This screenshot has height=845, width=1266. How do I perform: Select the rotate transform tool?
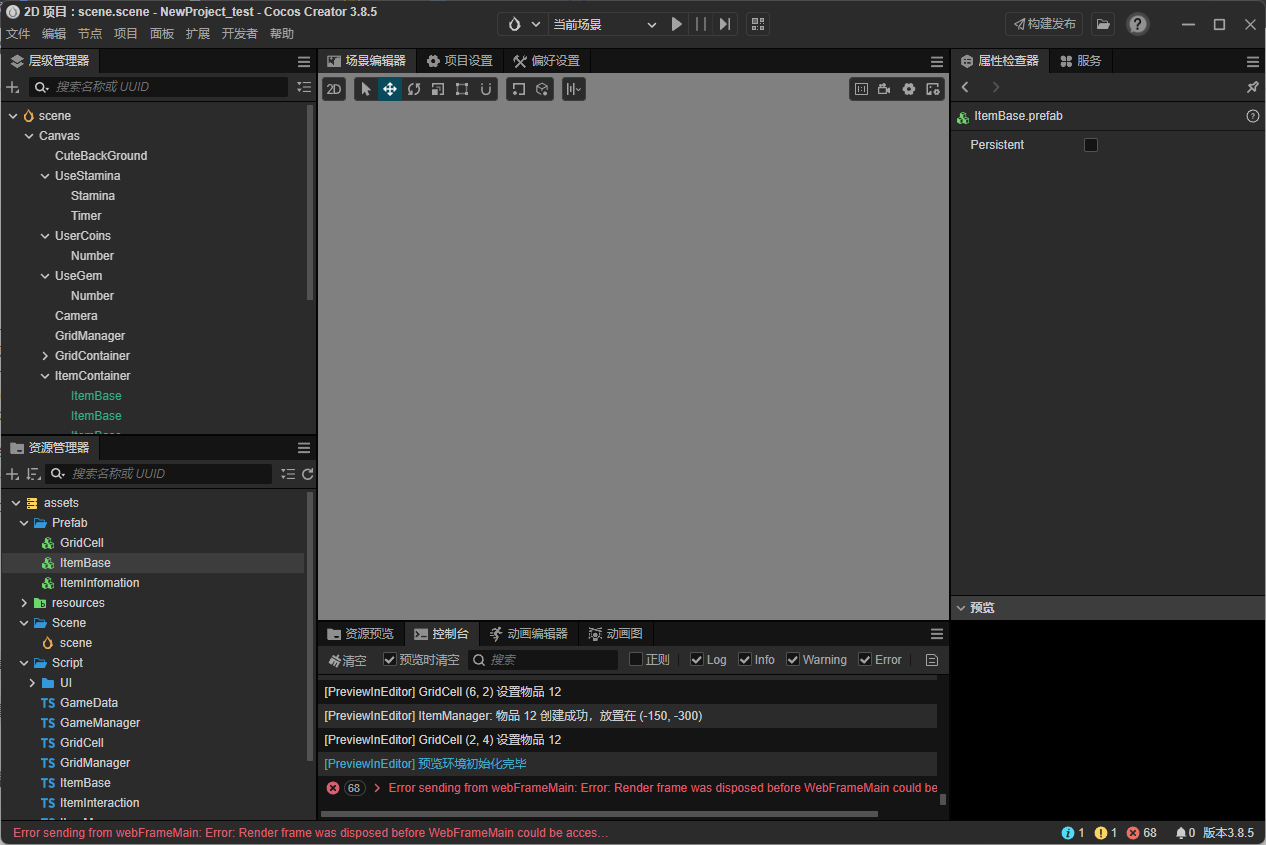coord(414,89)
